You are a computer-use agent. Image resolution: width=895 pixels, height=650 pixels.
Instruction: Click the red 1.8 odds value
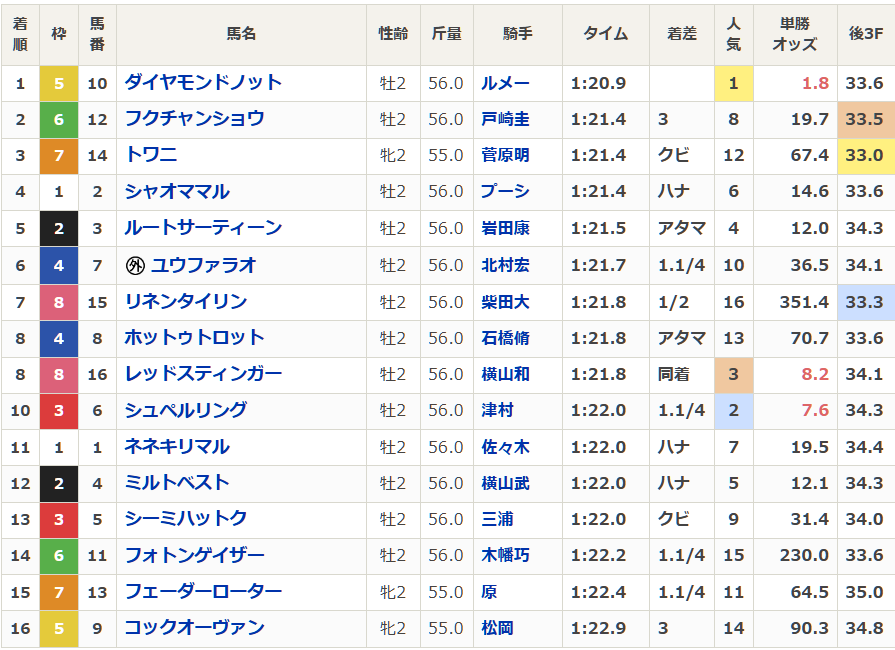[x=815, y=84]
